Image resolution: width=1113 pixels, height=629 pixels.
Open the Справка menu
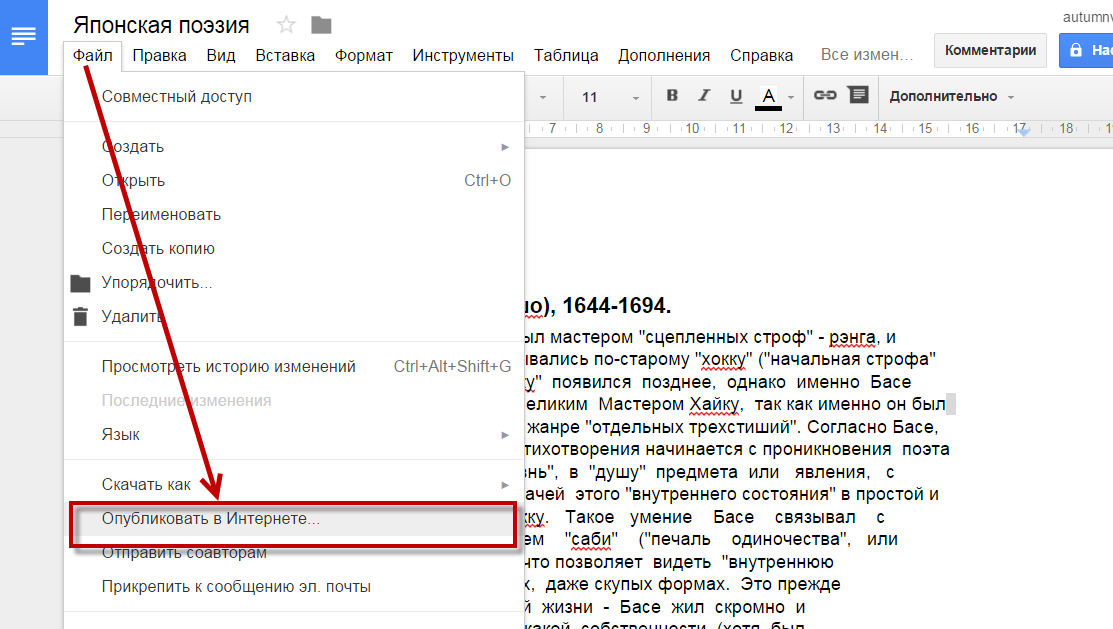coord(761,56)
